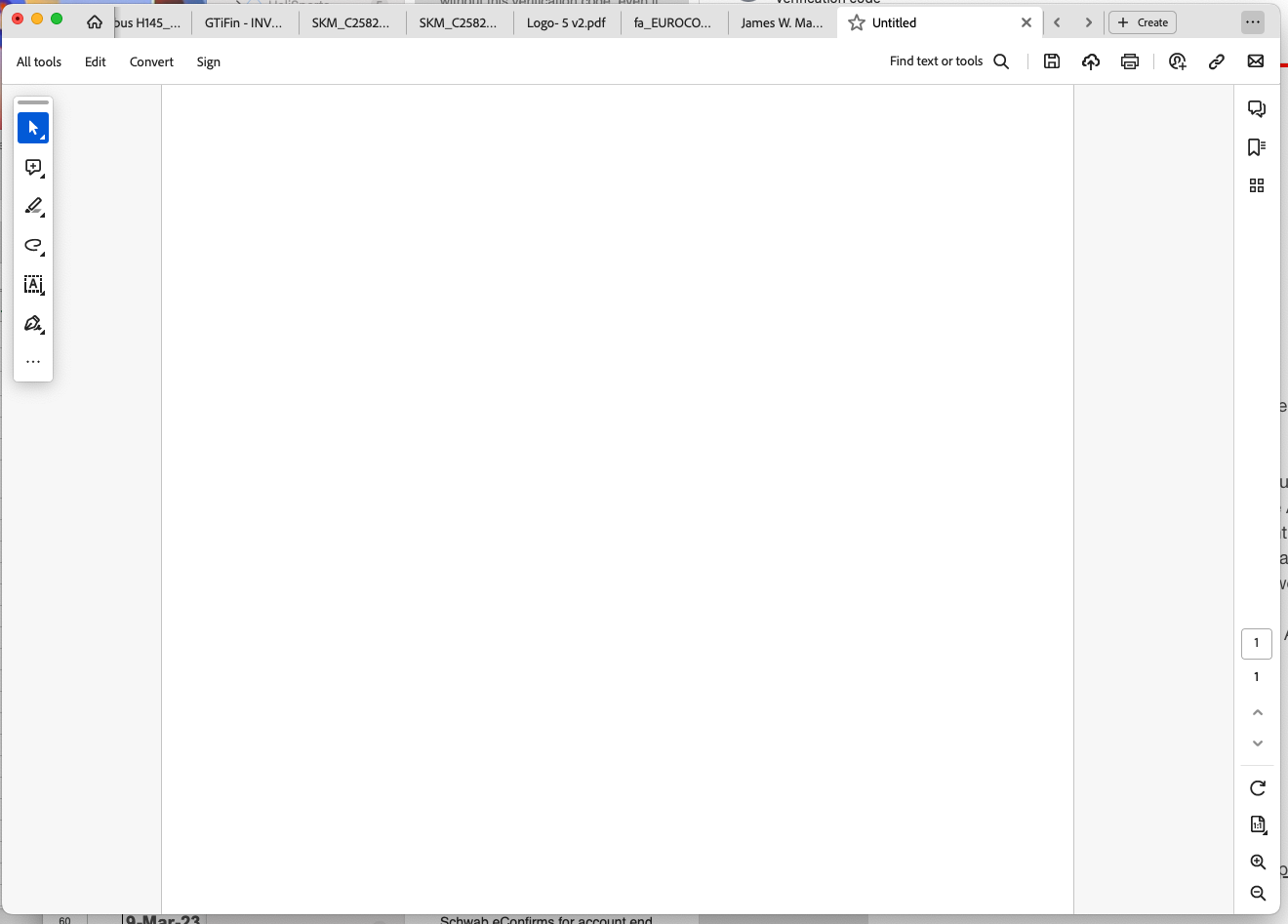Screen dimensions: 1288x924
Task: Click the Zoom in icon
Action: (x=1257, y=862)
